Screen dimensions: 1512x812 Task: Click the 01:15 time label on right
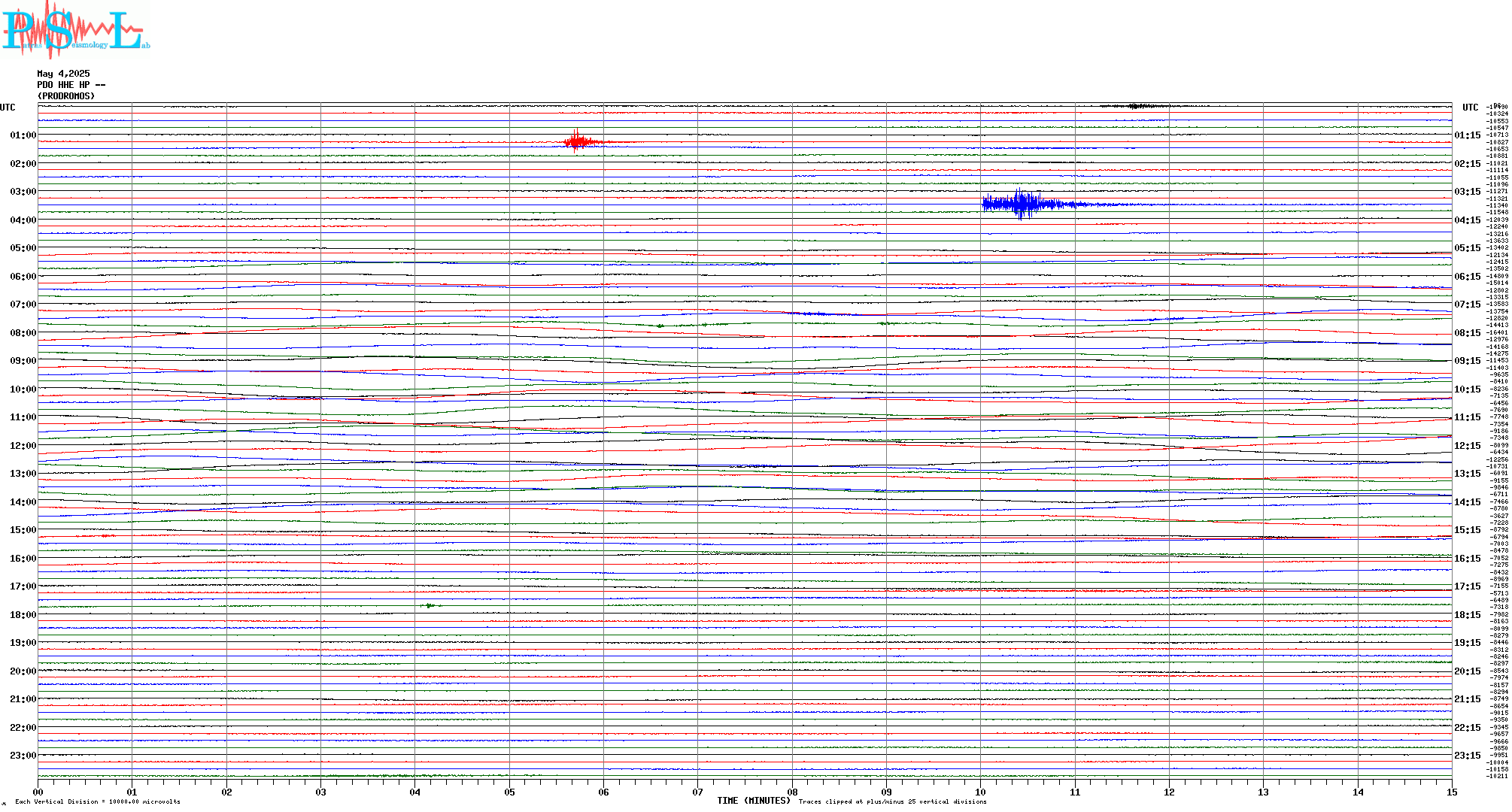click(1467, 135)
